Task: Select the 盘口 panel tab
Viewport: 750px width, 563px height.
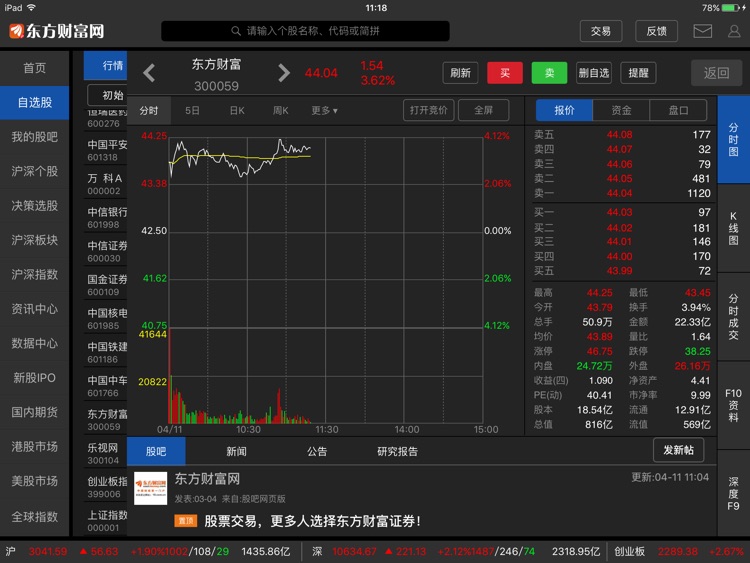Action: 678,110
